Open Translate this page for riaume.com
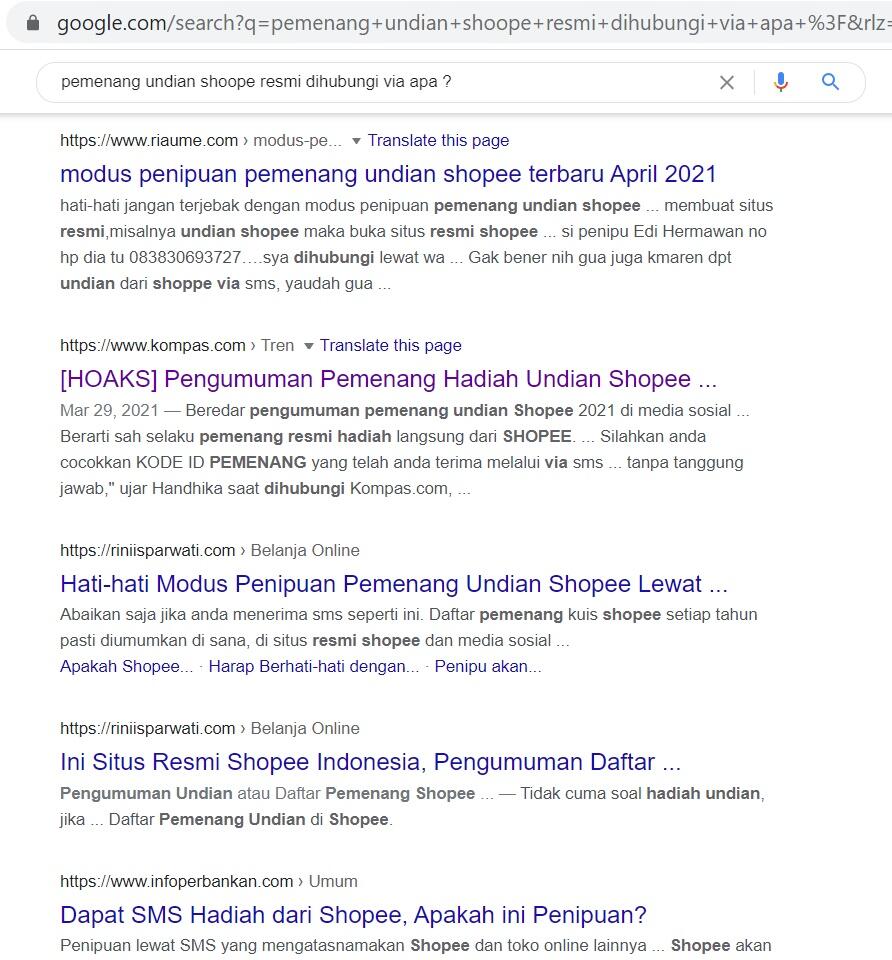892x960 pixels. [438, 140]
